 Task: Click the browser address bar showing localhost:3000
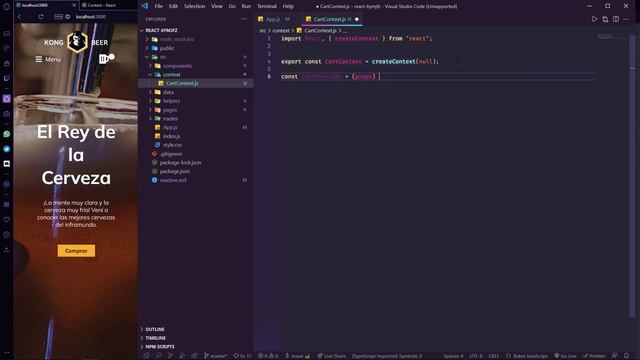click(x=91, y=17)
